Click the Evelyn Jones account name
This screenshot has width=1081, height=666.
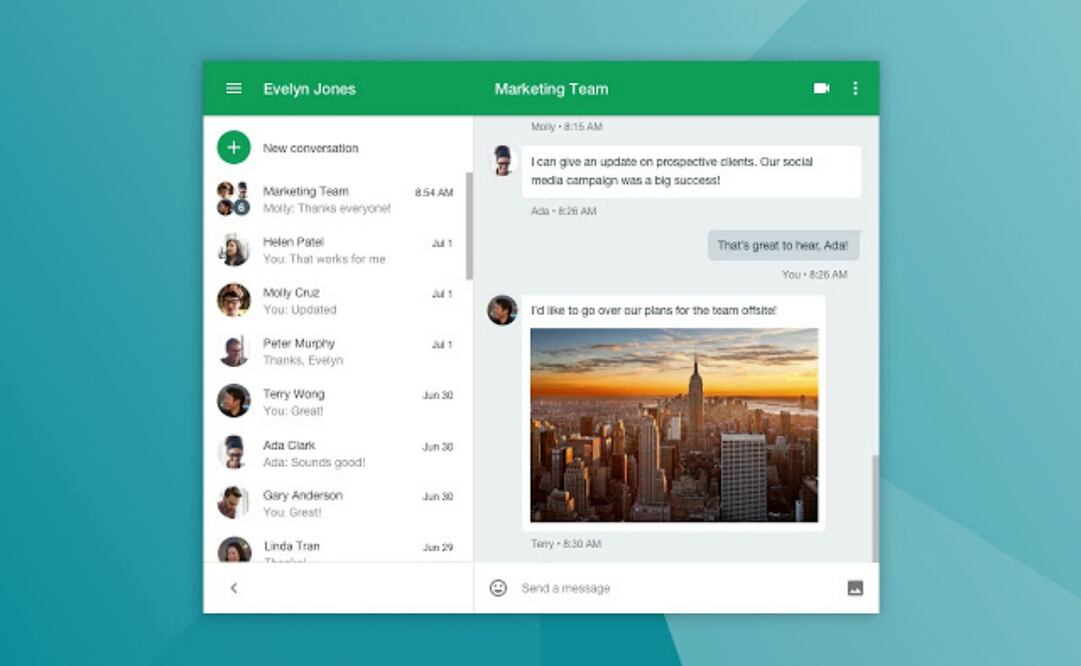311,88
